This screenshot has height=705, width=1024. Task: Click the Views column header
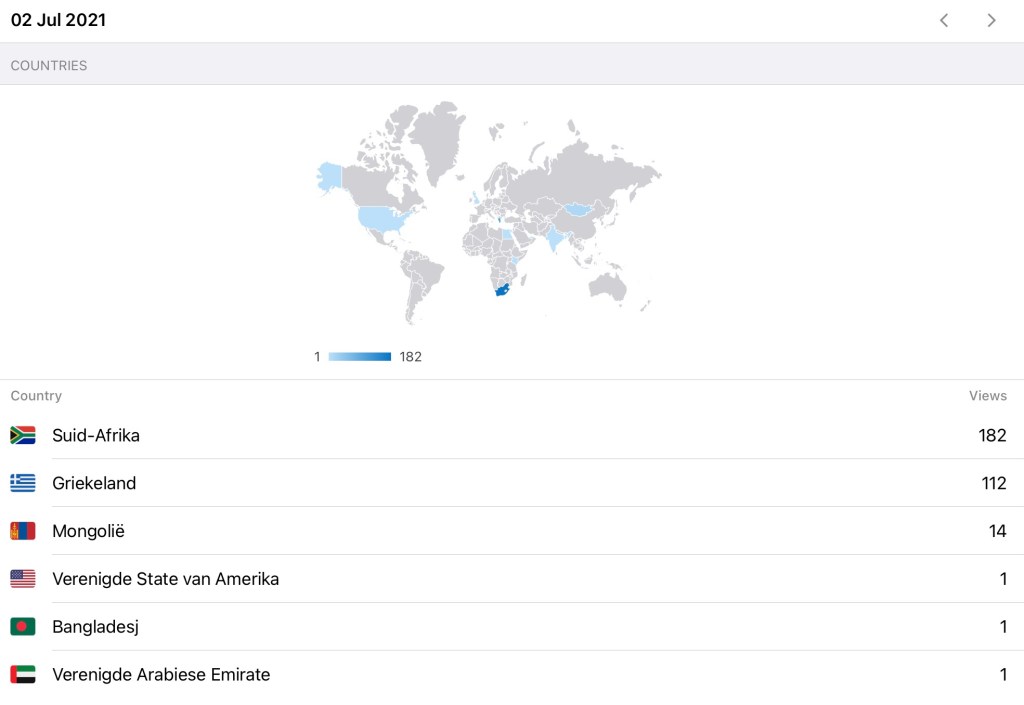point(987,396)
